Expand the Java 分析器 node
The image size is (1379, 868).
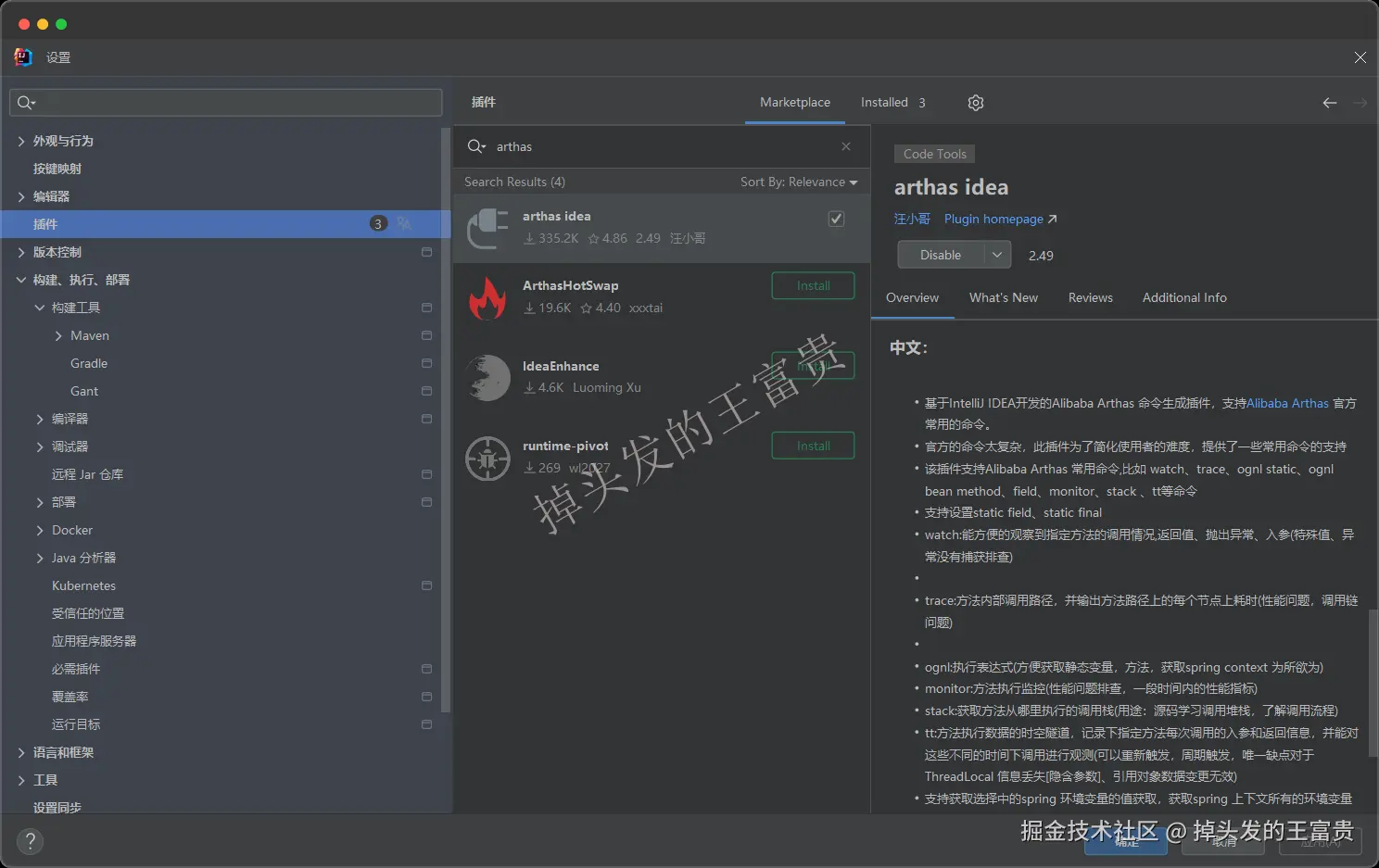40,558
